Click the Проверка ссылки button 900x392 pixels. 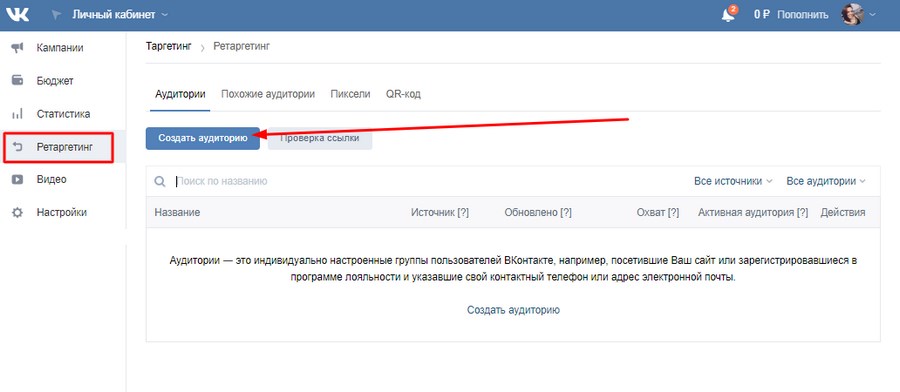click(320, 138)
